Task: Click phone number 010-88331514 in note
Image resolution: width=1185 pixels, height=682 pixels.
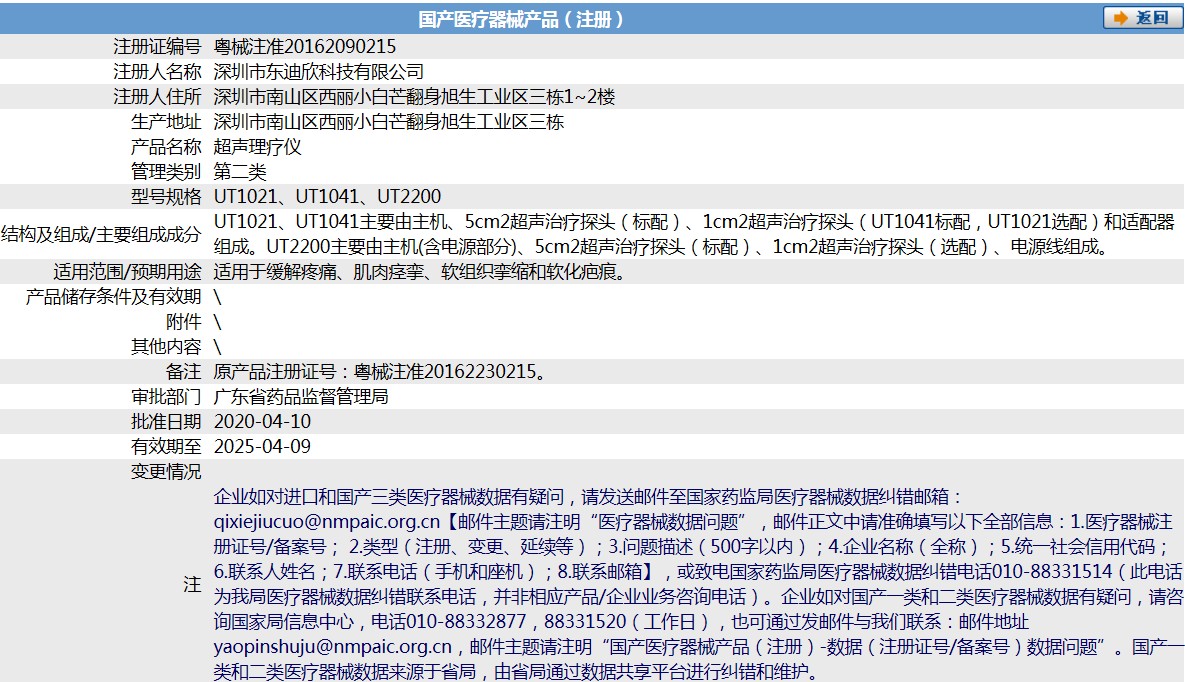Action: coord(1052,572)
